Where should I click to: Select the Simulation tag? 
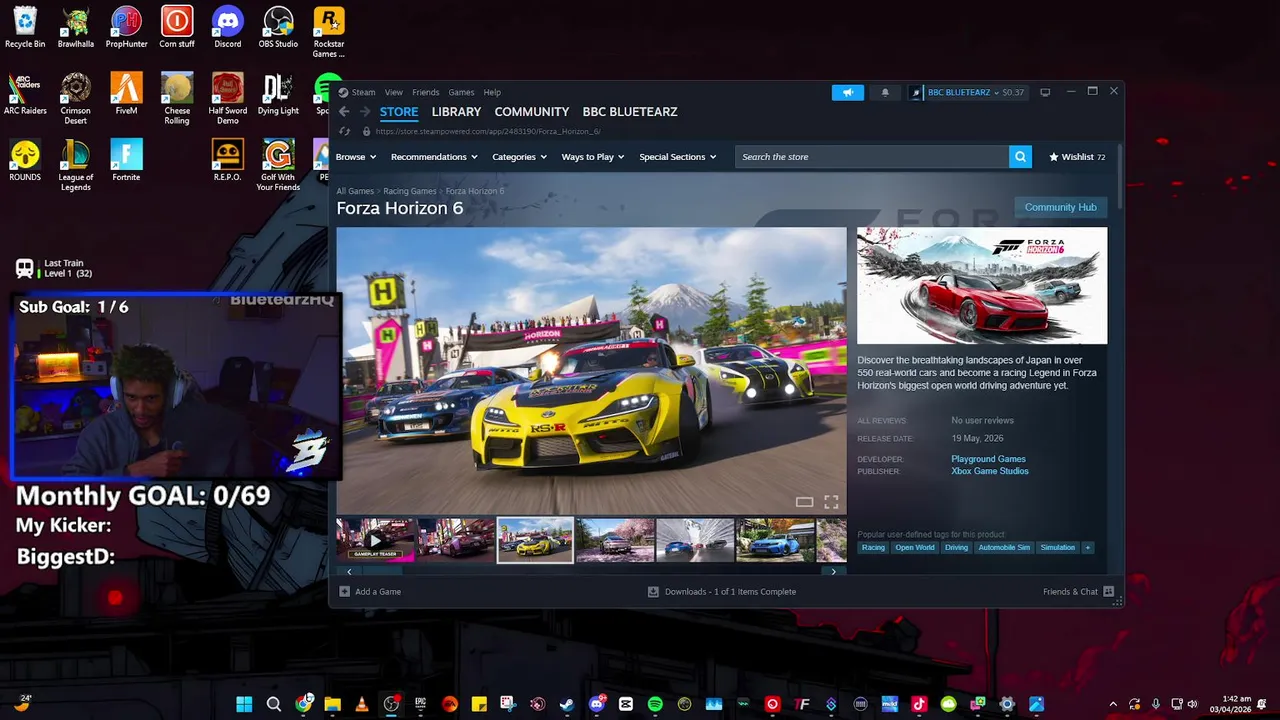click(1057, 548)
